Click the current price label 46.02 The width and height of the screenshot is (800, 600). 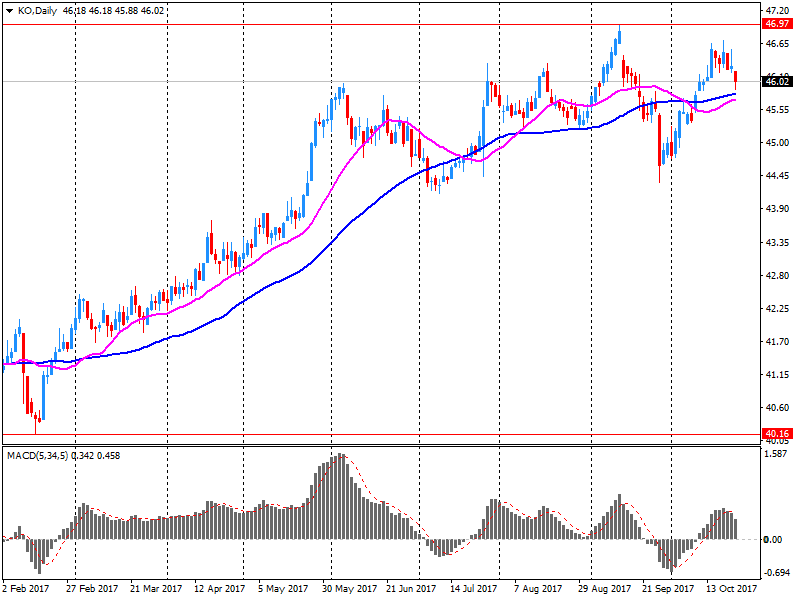[778, 81]
